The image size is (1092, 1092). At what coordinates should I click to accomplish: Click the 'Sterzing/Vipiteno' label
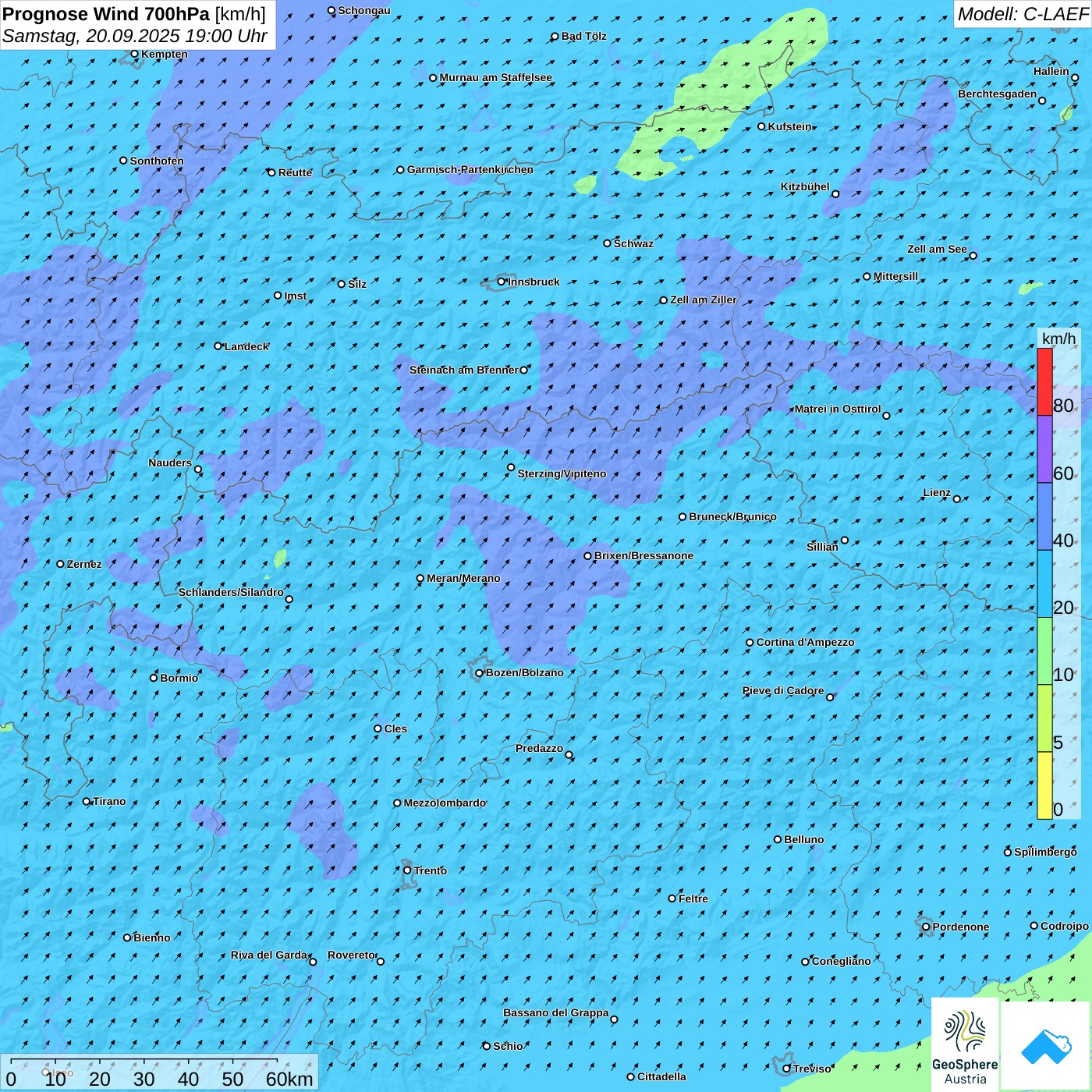(562, 473)
